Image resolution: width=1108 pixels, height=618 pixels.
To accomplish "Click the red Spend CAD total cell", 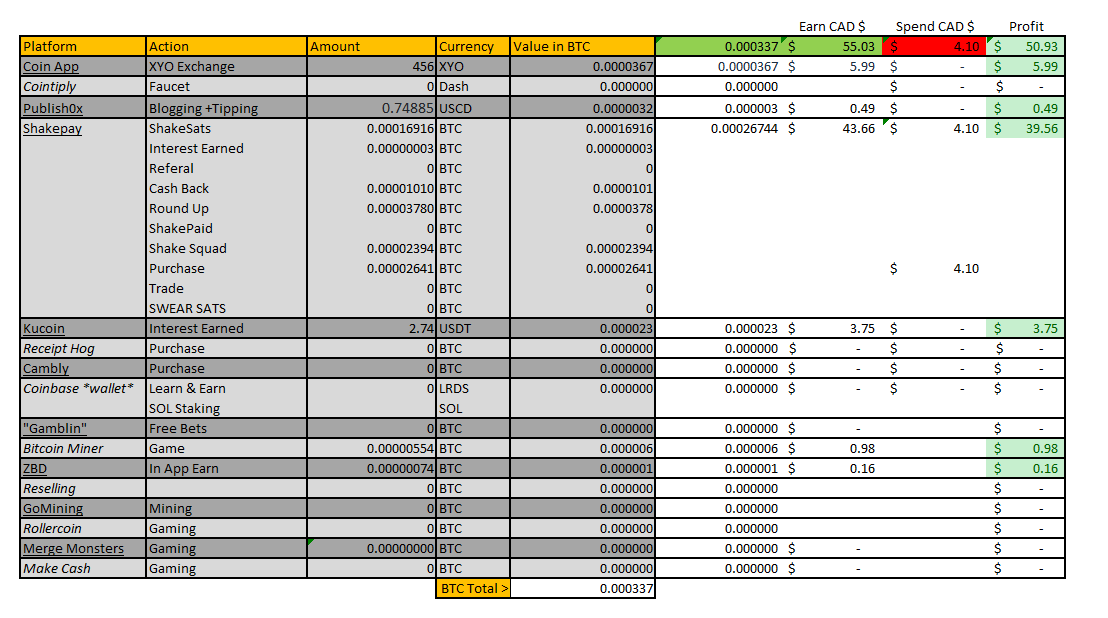I will point(934,47).
